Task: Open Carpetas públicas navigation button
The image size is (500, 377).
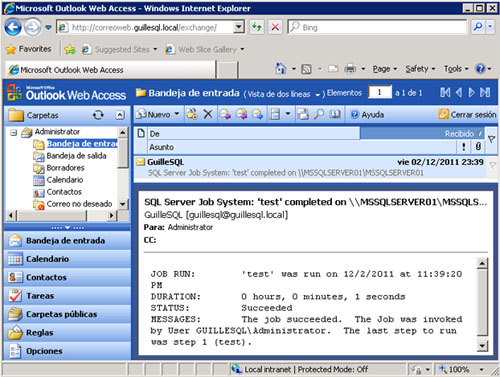Action: (68, 314)
